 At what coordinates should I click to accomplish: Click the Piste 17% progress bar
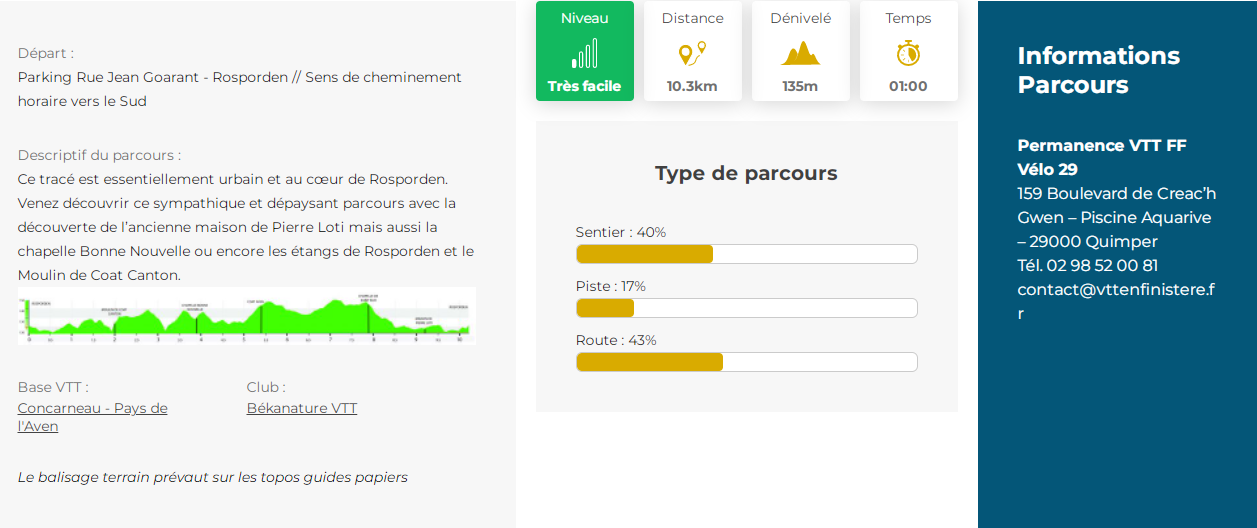click(x=746, y=308)
